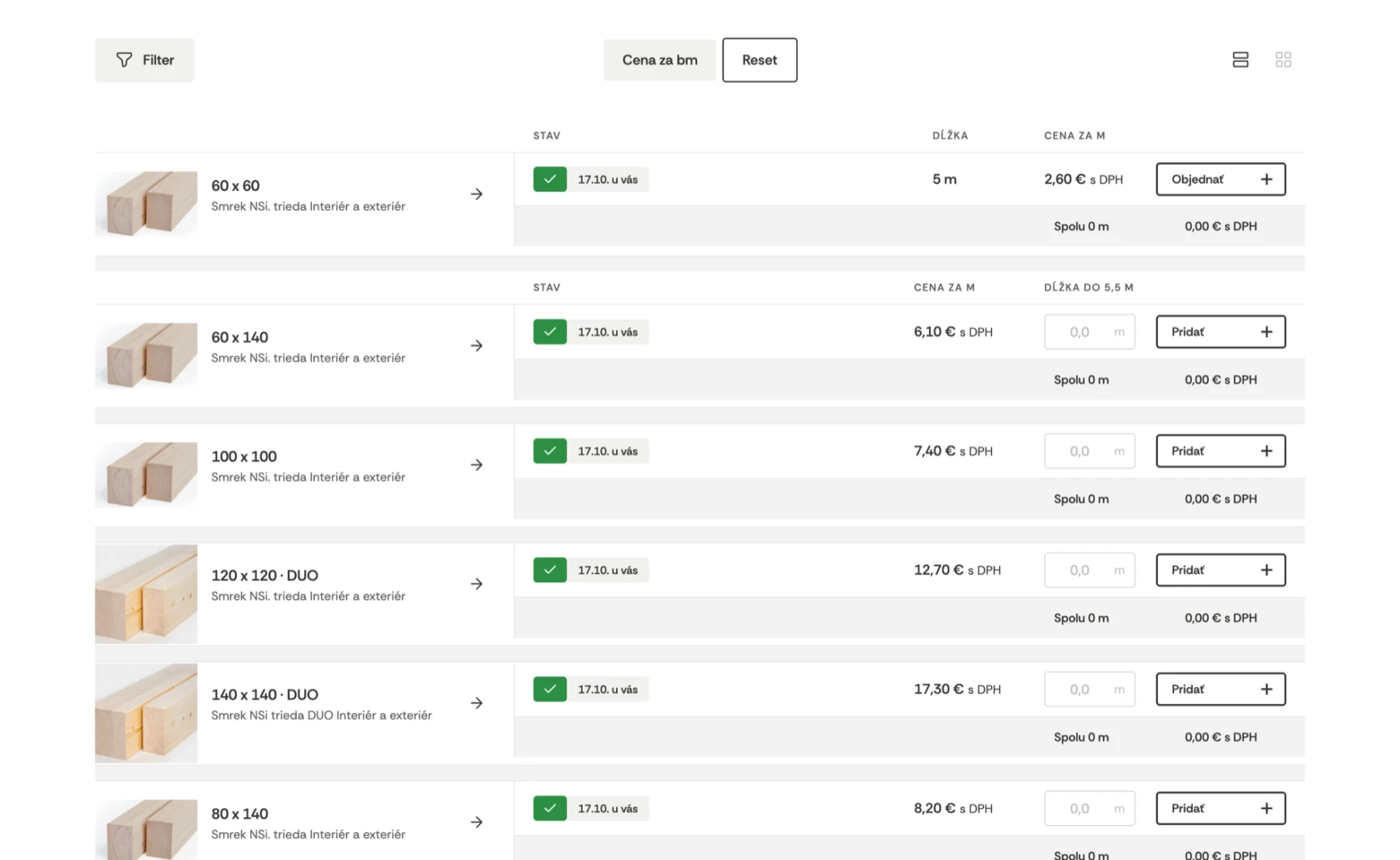Select the Cena za bm option

coord(660,60)
